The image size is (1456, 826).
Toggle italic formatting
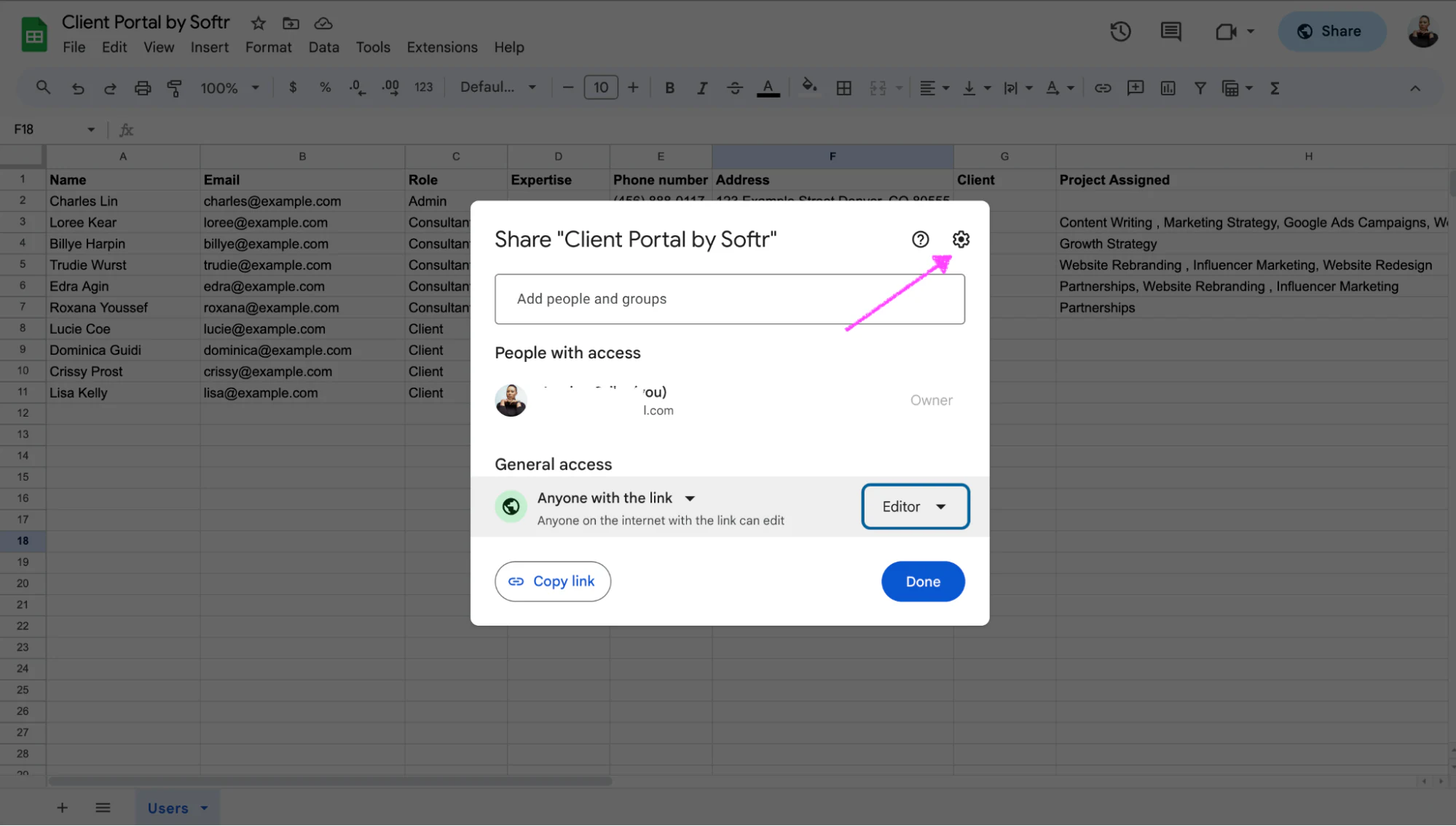(702, 88)
